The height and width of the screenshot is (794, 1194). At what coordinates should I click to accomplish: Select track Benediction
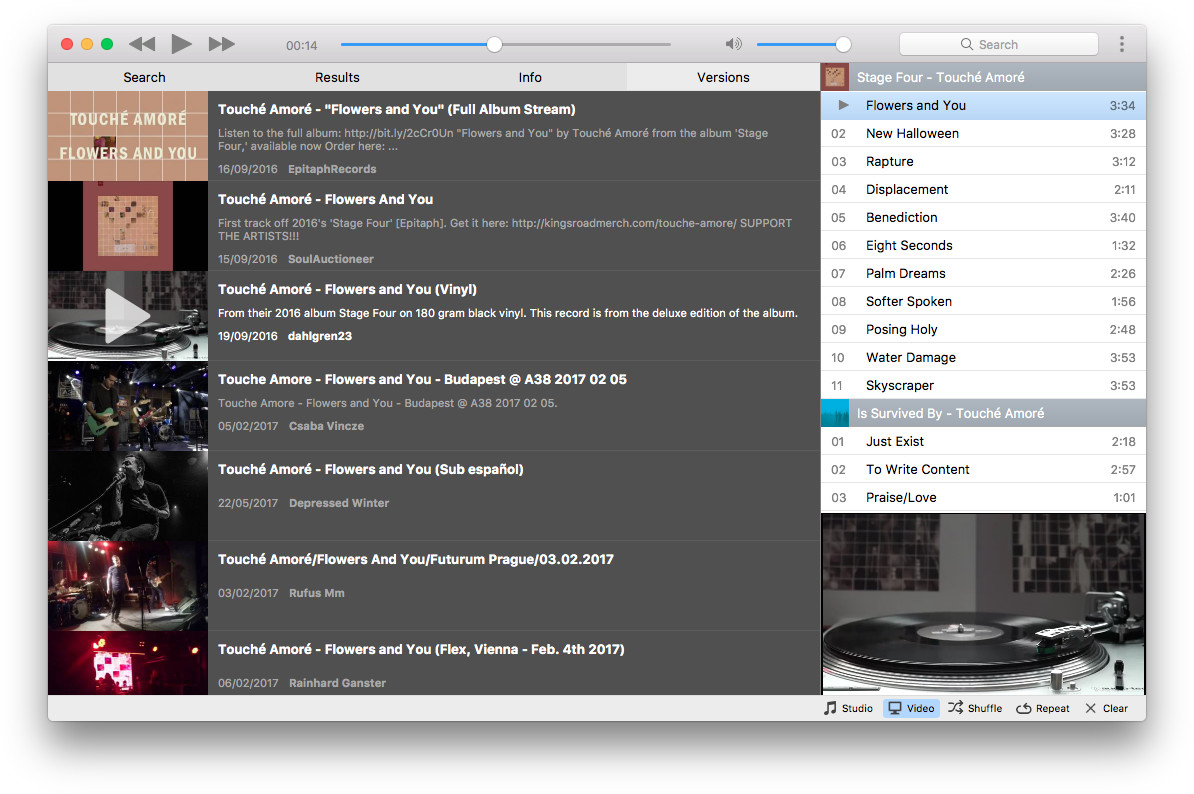click(983, 217)
